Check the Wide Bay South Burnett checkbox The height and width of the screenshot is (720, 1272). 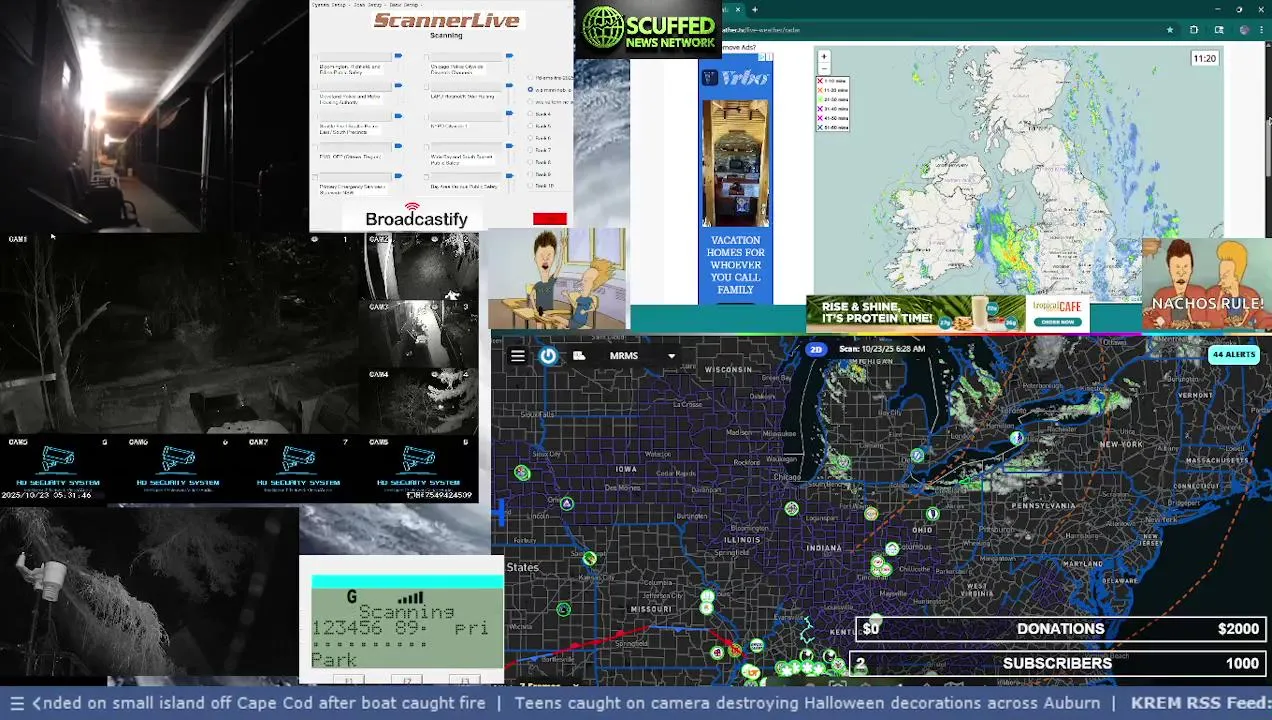(x=427, y=147)
